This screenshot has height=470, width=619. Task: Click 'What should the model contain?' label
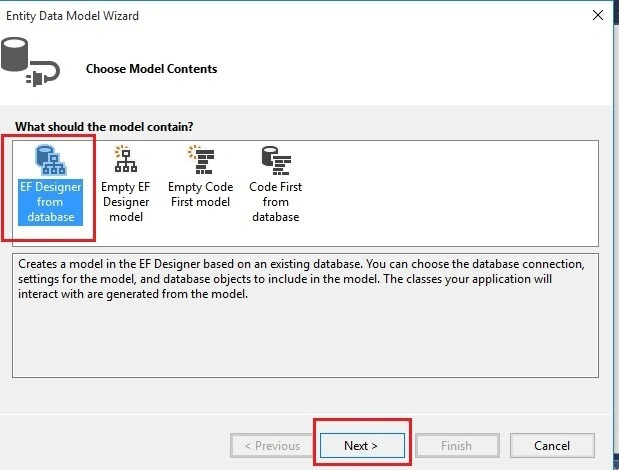click(x=104, y=127)
